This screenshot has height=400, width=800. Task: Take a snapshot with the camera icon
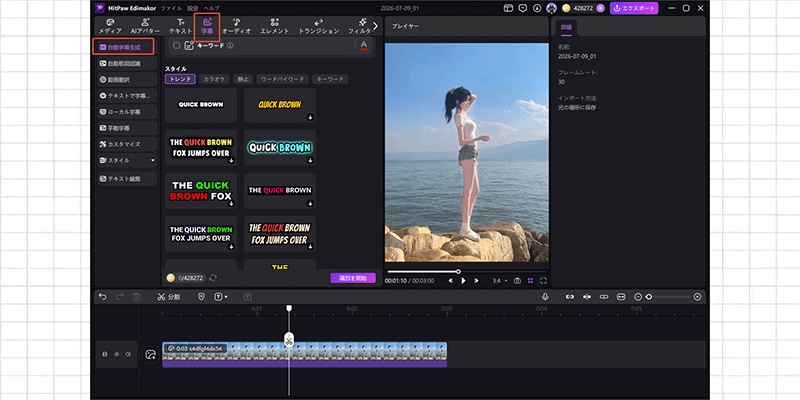point(517,281)
